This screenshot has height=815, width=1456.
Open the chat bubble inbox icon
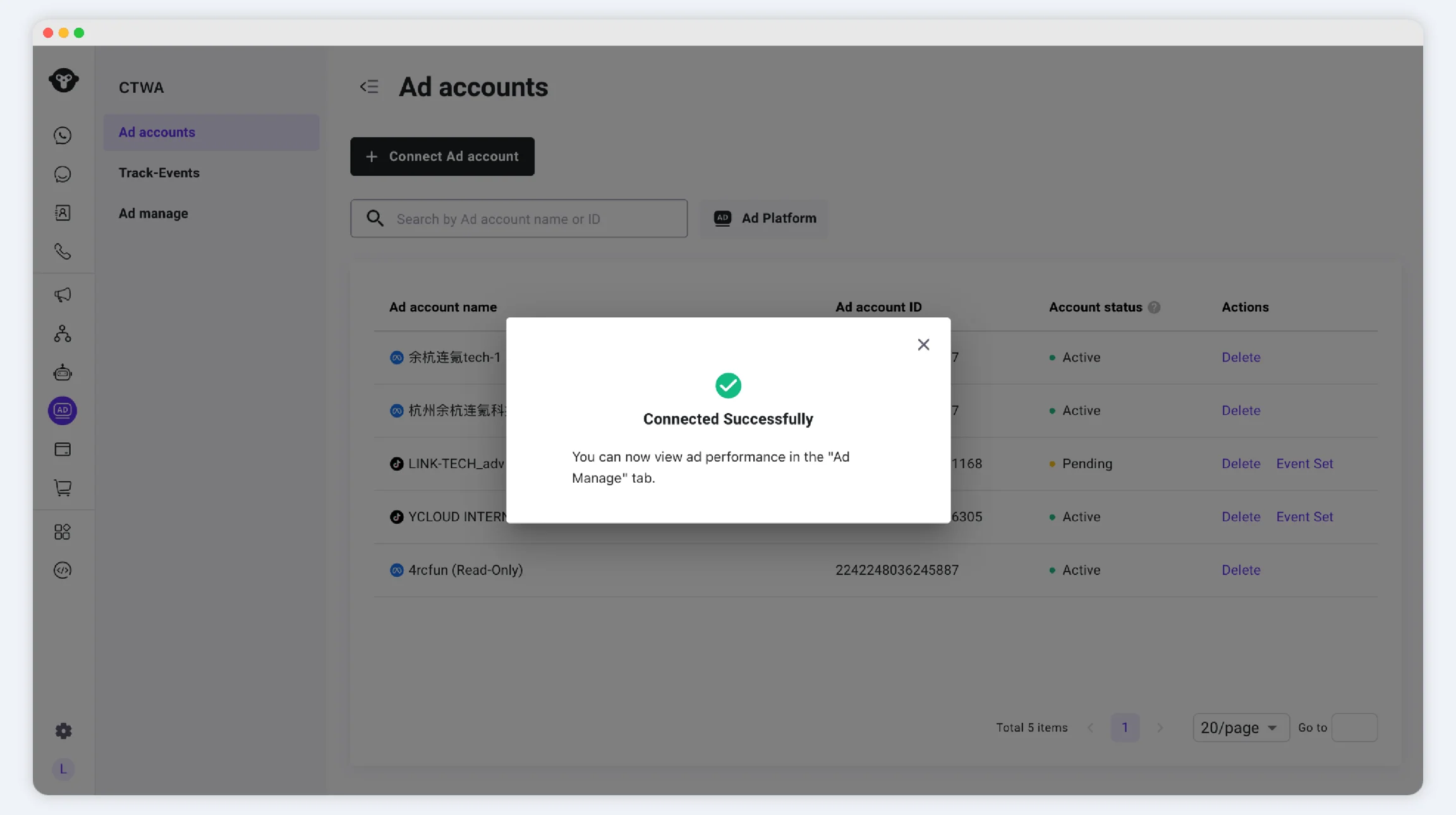point(63,174)
